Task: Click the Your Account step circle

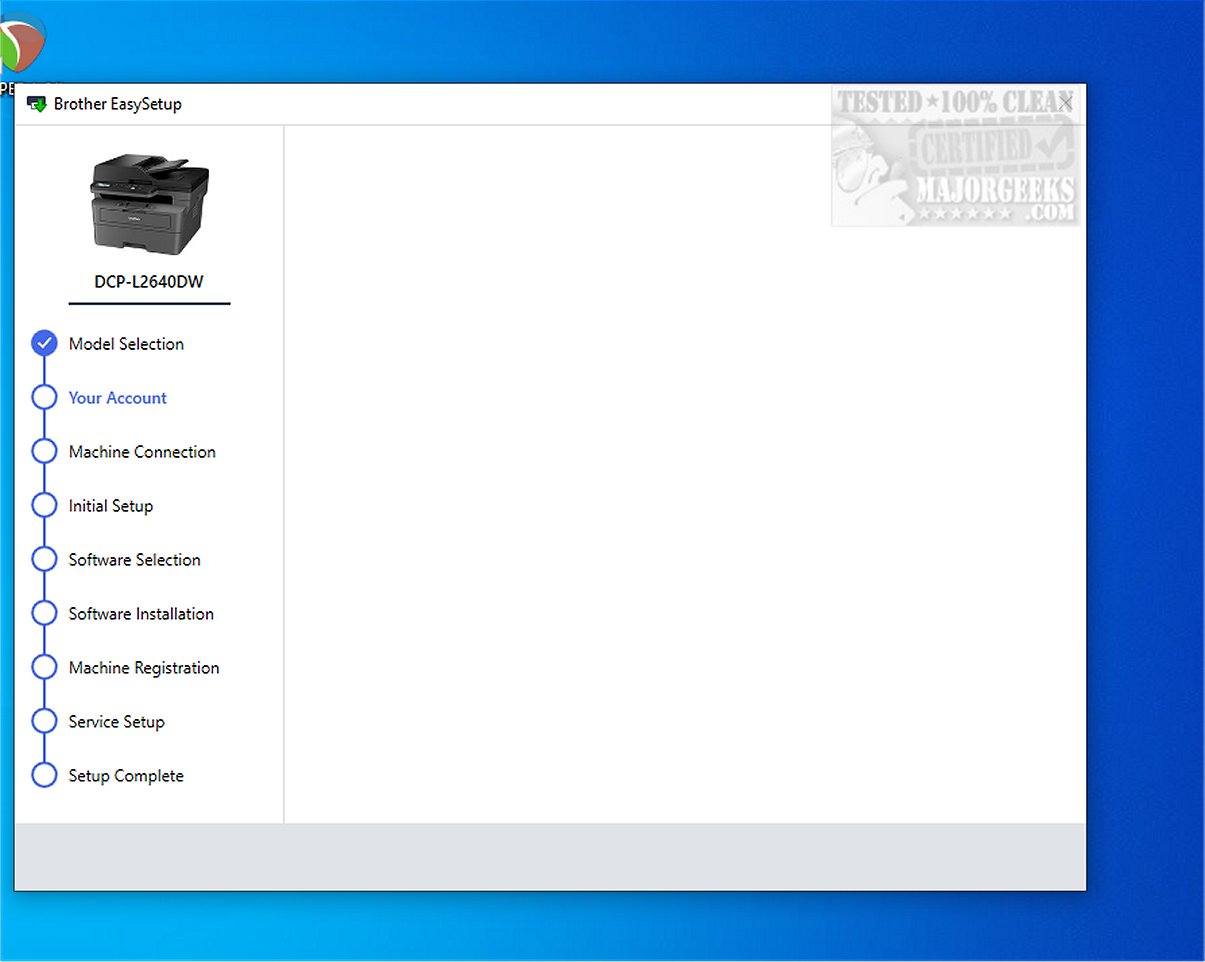Action: [x=44, y=398]
